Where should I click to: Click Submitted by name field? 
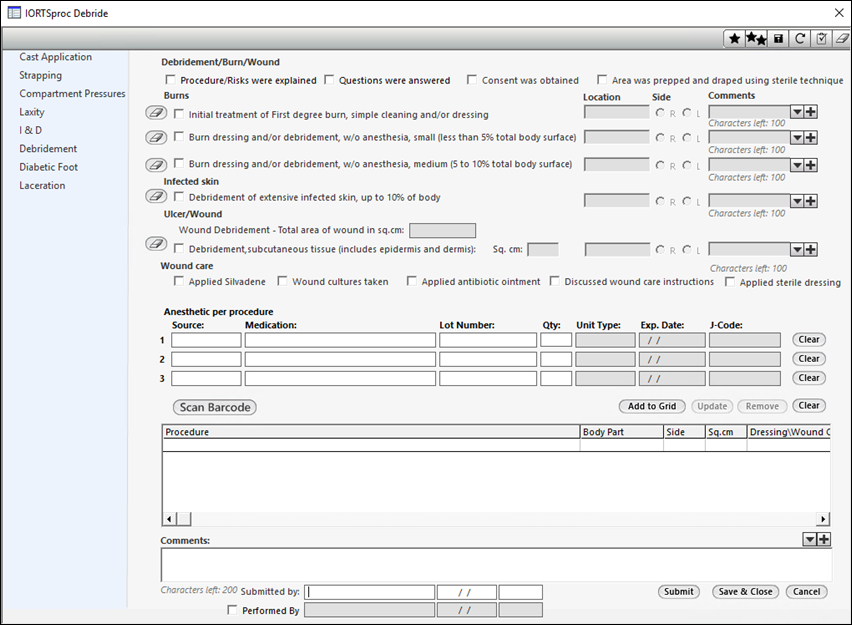pos(369,592)
